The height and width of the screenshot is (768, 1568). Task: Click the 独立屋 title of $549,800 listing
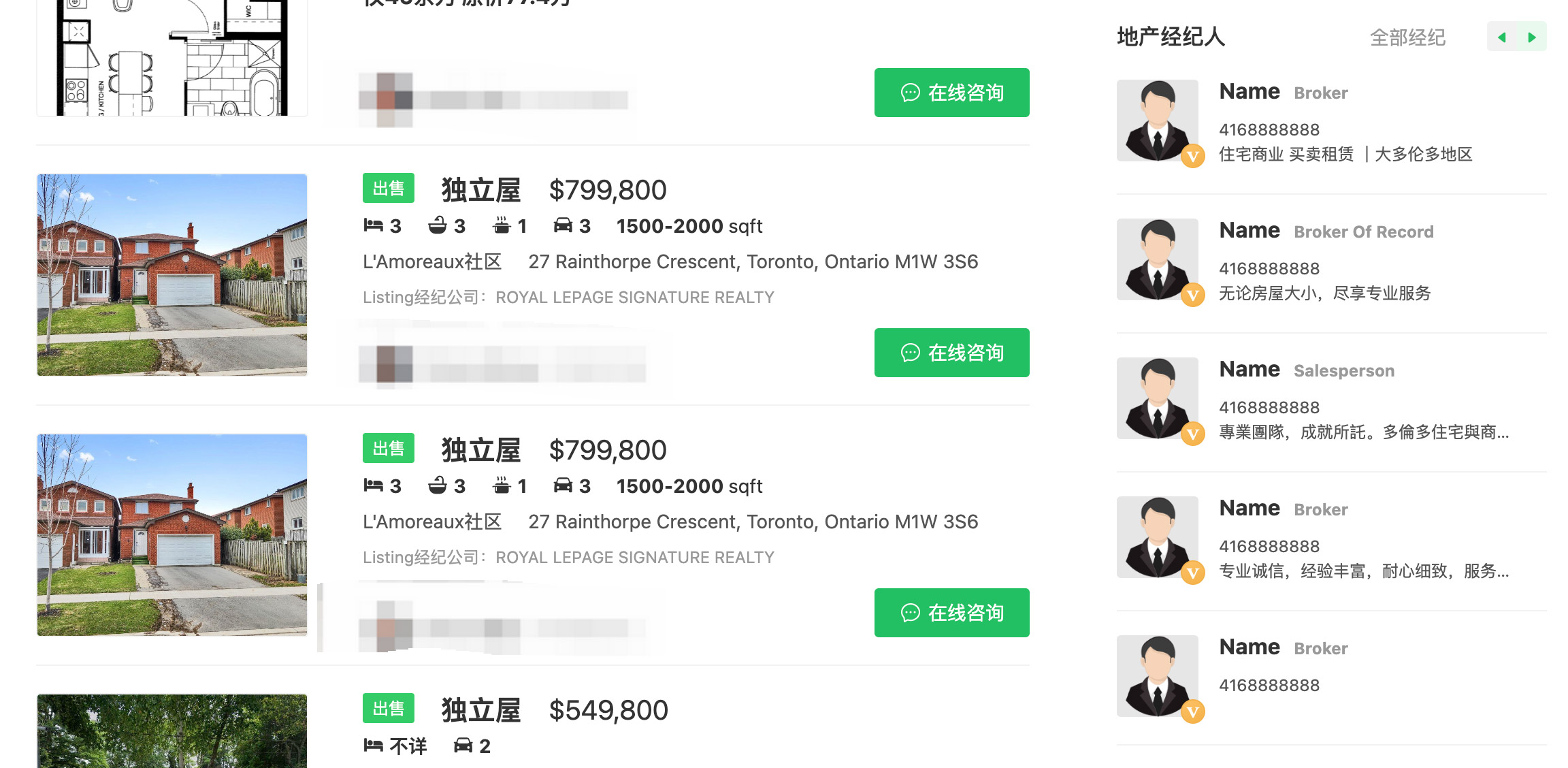tap(480, 710)
